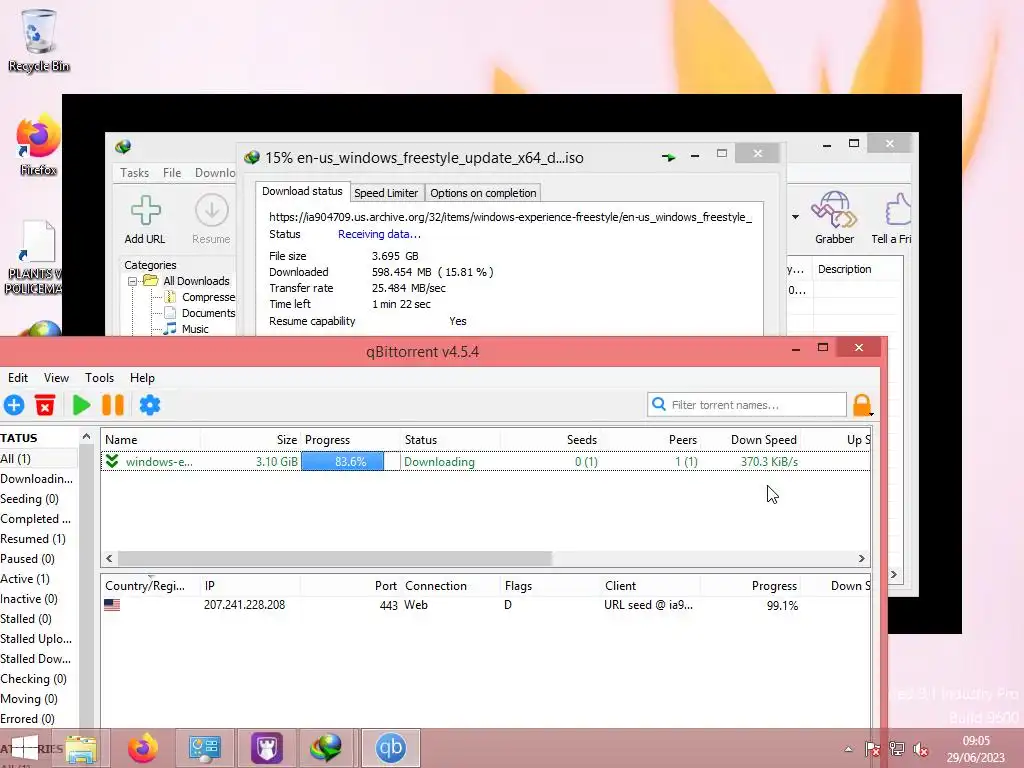The image size is (1024, 768).
Task: Select the Resumed (1) filter
Action: tap(33, 539)
